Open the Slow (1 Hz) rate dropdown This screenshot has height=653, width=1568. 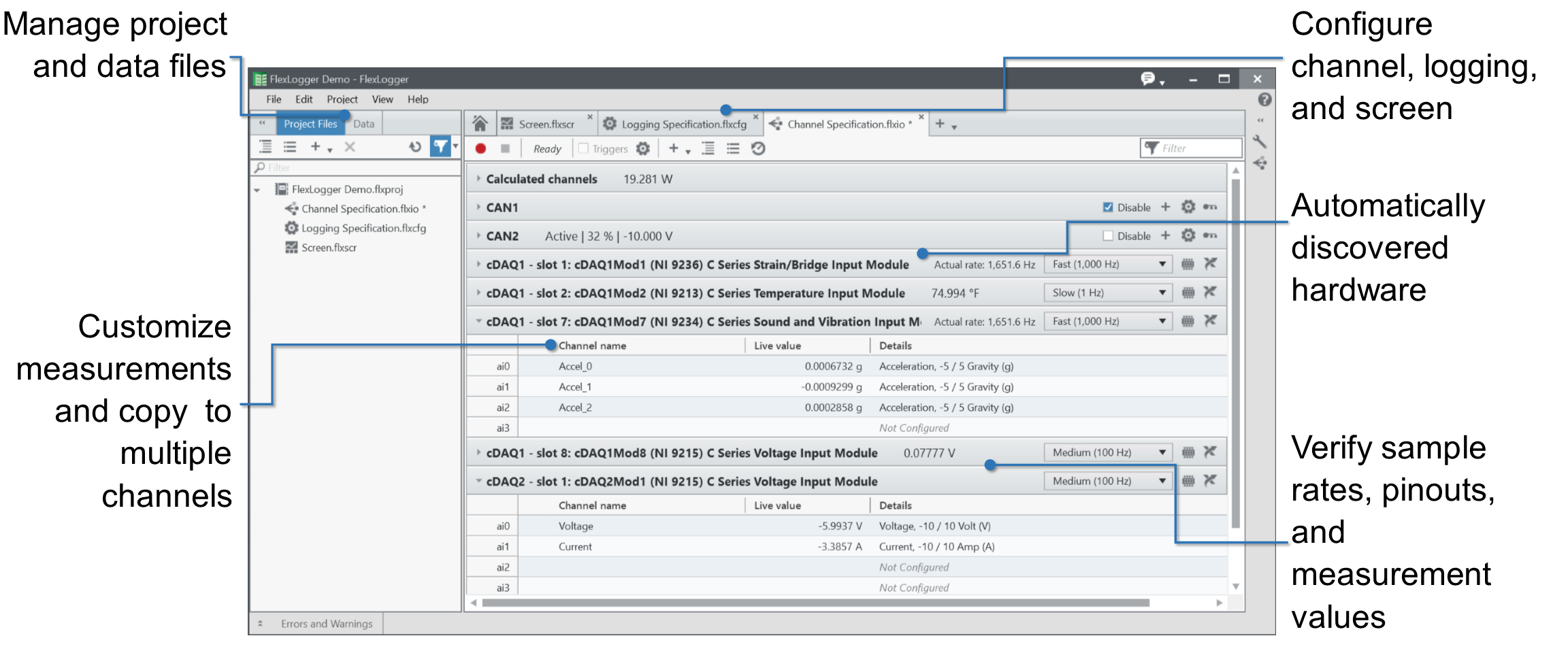tap(1107, 292)
